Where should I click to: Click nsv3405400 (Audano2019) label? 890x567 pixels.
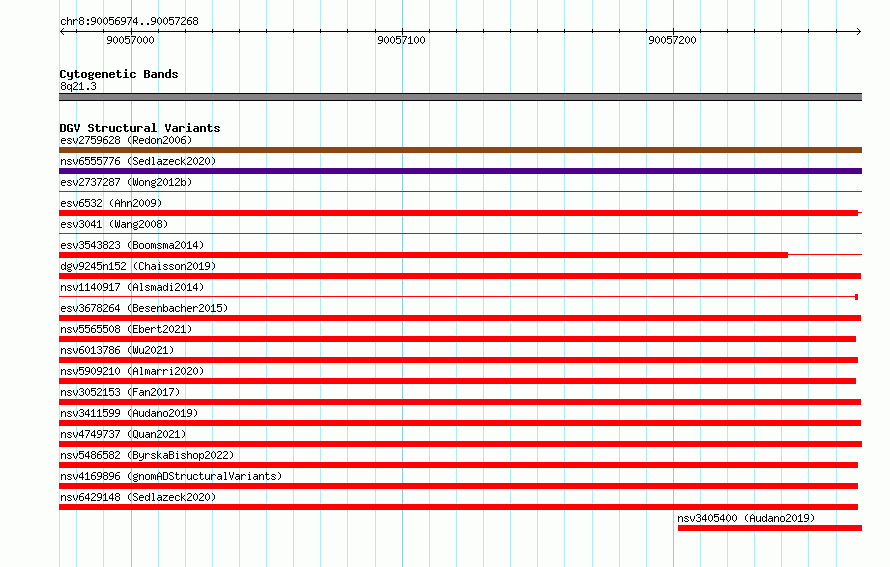[746, 518]
